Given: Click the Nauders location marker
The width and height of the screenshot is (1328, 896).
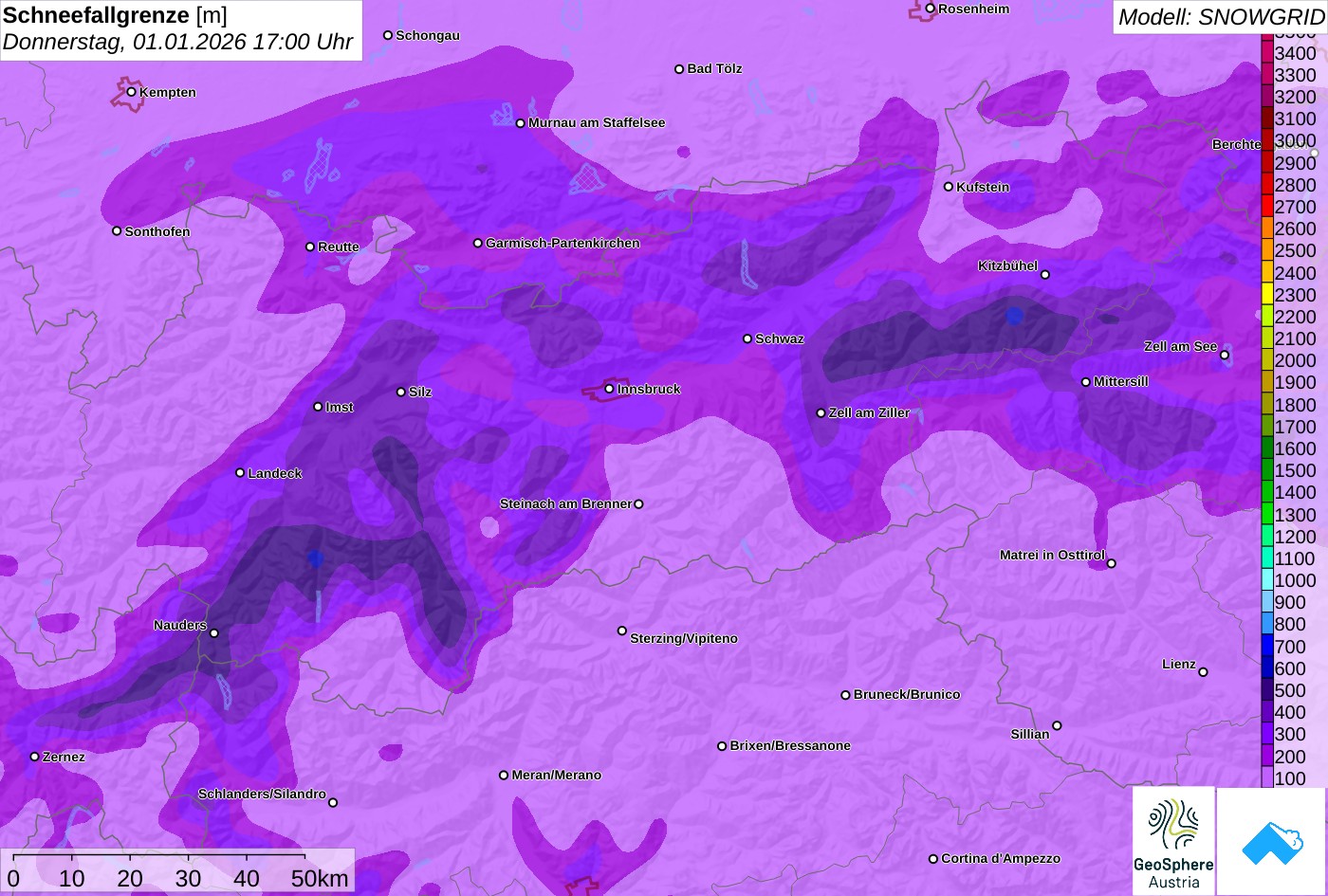Looking at the screenshot, I should pyautogui.click(x=214, y=633).
